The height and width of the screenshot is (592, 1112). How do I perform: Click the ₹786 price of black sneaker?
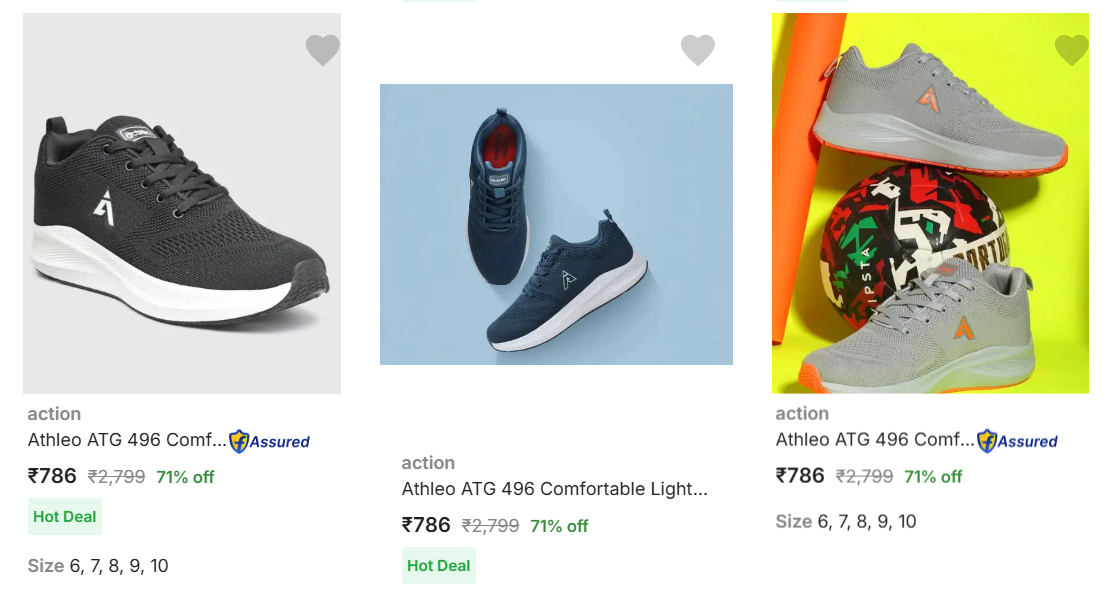[x=52, y=476]
